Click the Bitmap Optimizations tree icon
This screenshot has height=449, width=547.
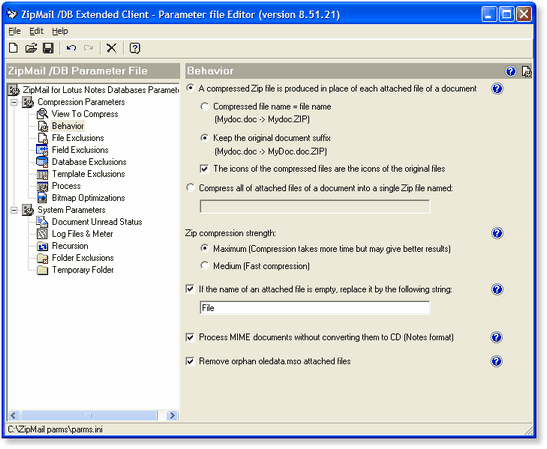42,198
